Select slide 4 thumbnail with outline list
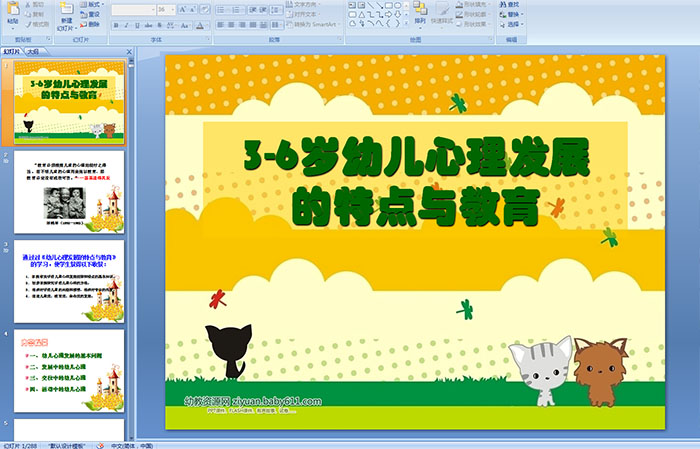 coord(69,371)
